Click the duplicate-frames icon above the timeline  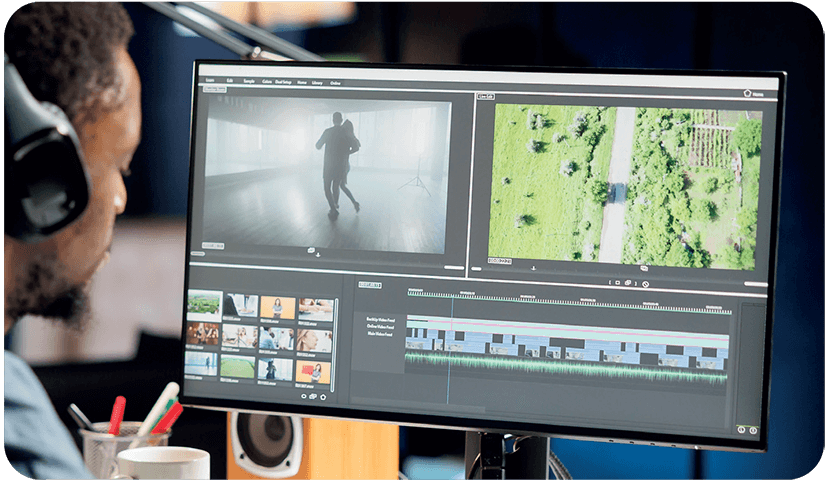(x=627, y=283)
